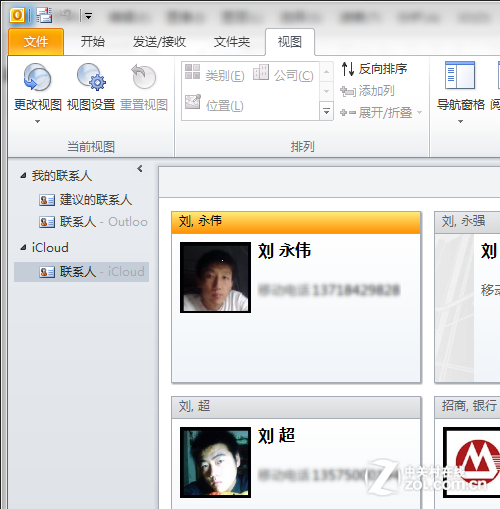Switch to the 发送/接收 tab
This screenshot has height=509, width=500.
pos(159,42)
